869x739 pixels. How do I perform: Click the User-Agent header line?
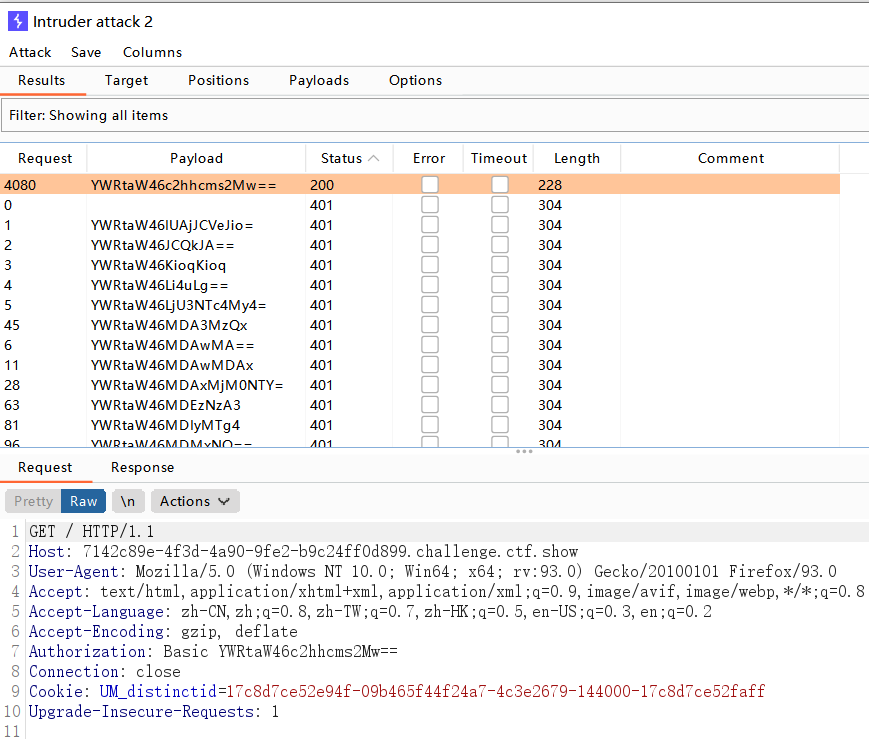(x=433, y=572)
